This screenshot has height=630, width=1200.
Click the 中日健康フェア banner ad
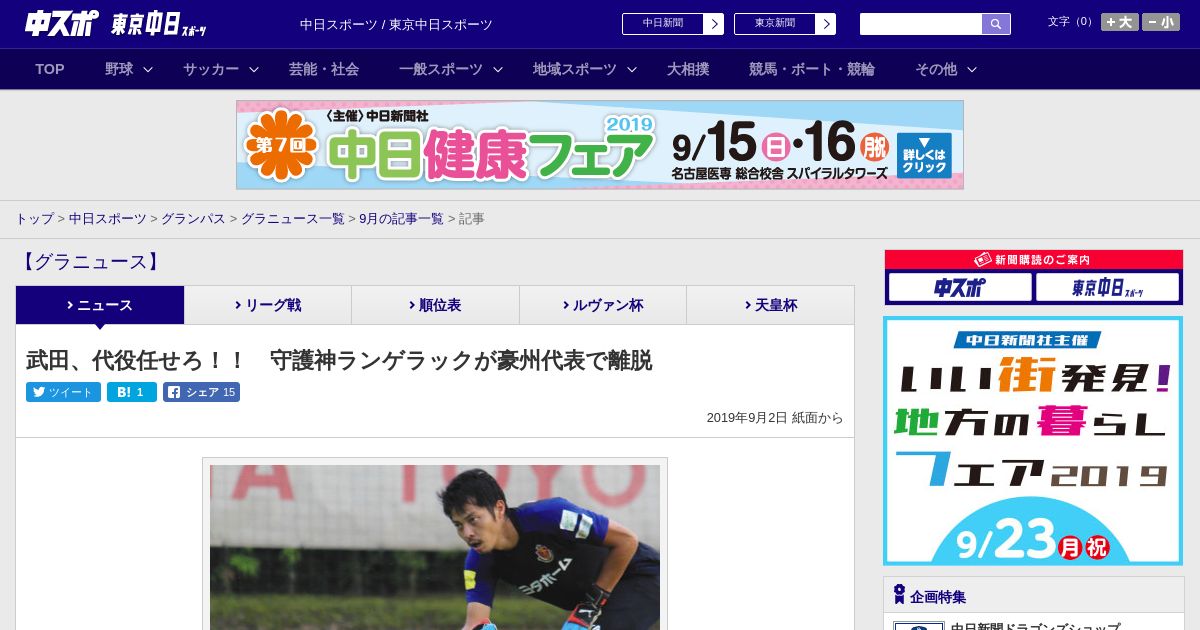point(600,145)
